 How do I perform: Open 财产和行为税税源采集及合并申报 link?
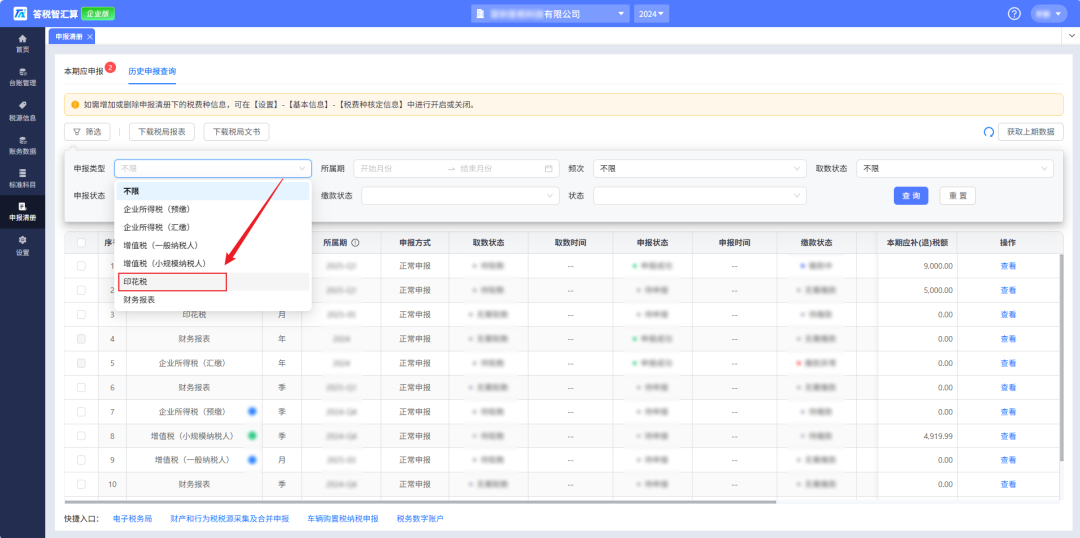229,518
